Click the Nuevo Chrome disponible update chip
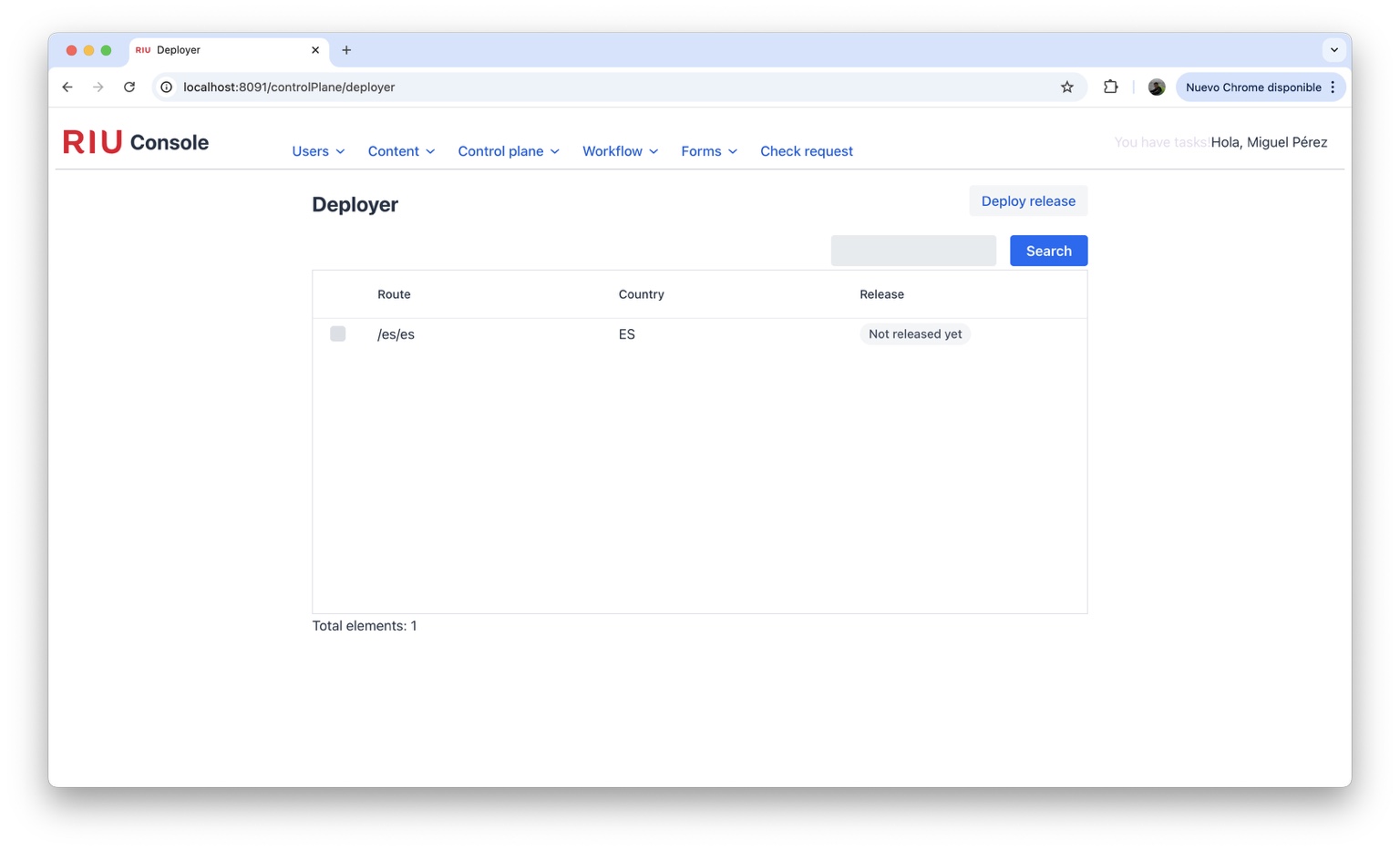This screenshot has height=851, width=1400. click(1252, 87)
